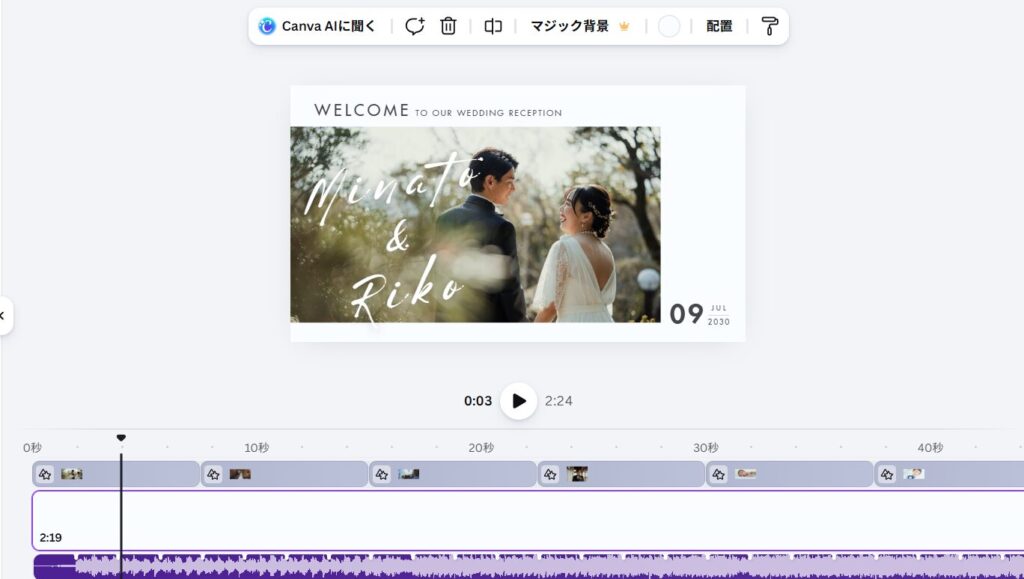Select the white 2:19 timeline track
Screen dimensions: 1024x579
pyautogui.click(x=500, y=520)
